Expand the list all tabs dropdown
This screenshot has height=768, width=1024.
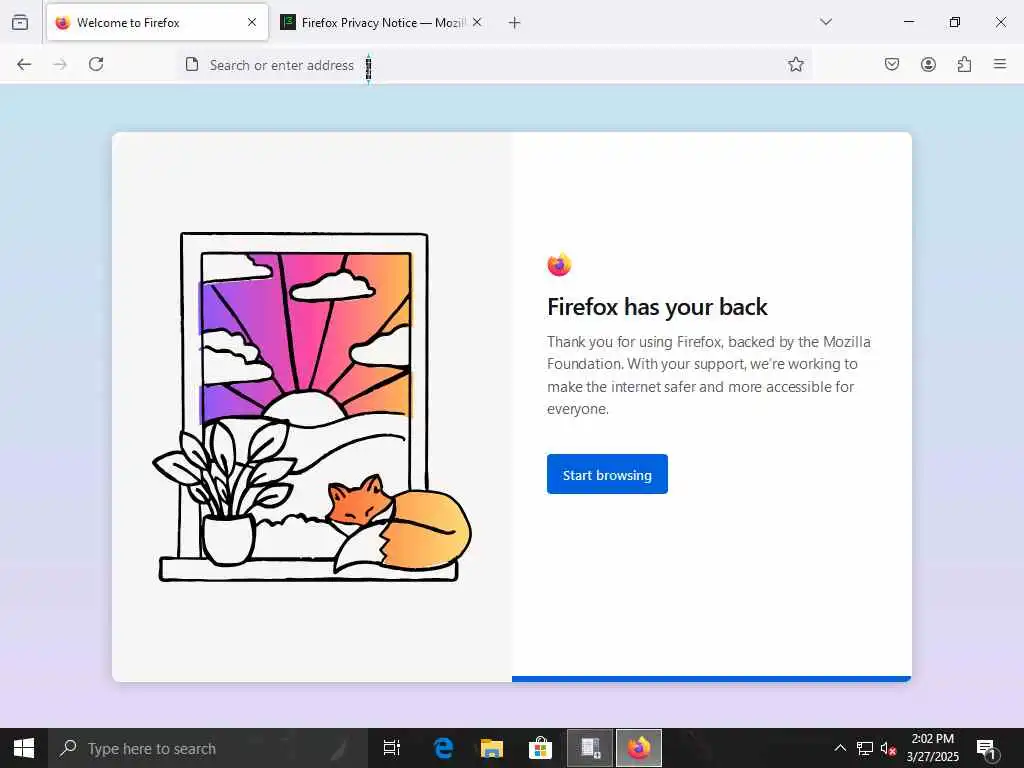[x=826, y=22]
